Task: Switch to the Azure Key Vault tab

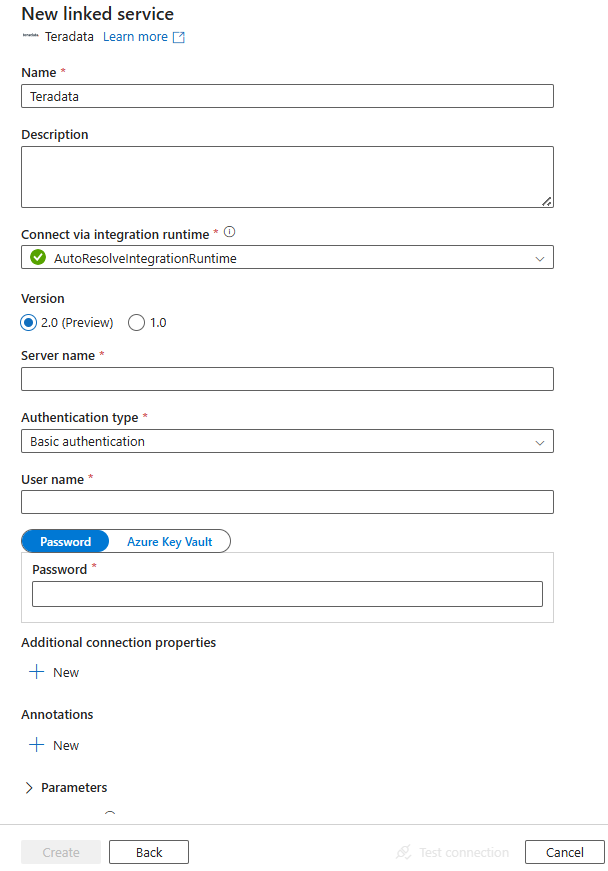Action: 169,541
